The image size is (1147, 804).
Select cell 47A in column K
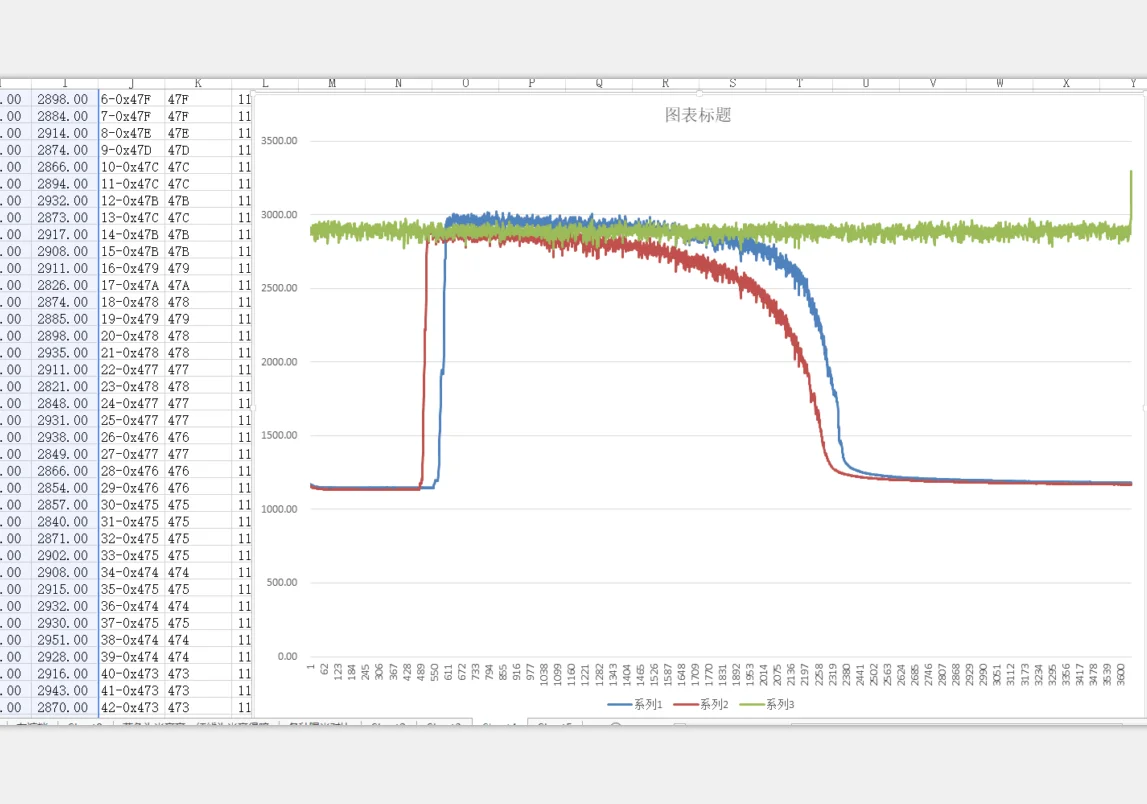pos(198,285)
